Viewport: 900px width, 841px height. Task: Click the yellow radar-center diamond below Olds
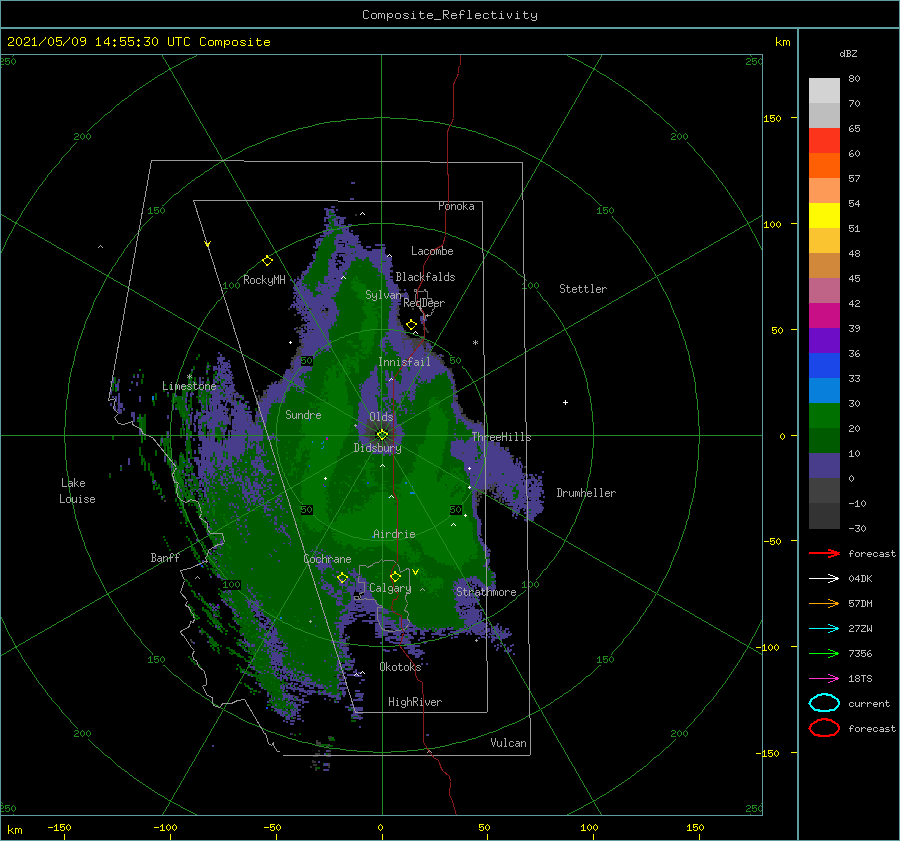[x=382, y=435]
